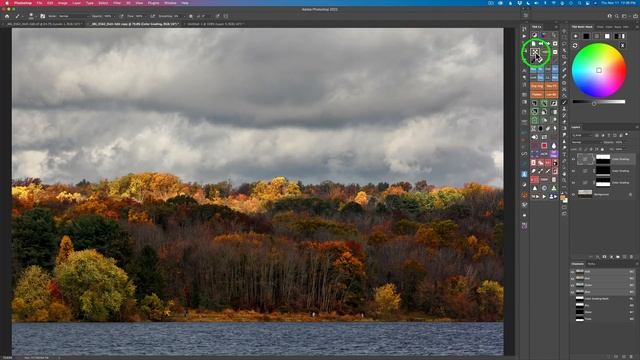Toggle eye of the RGB channel

click(x=572, y=272)
